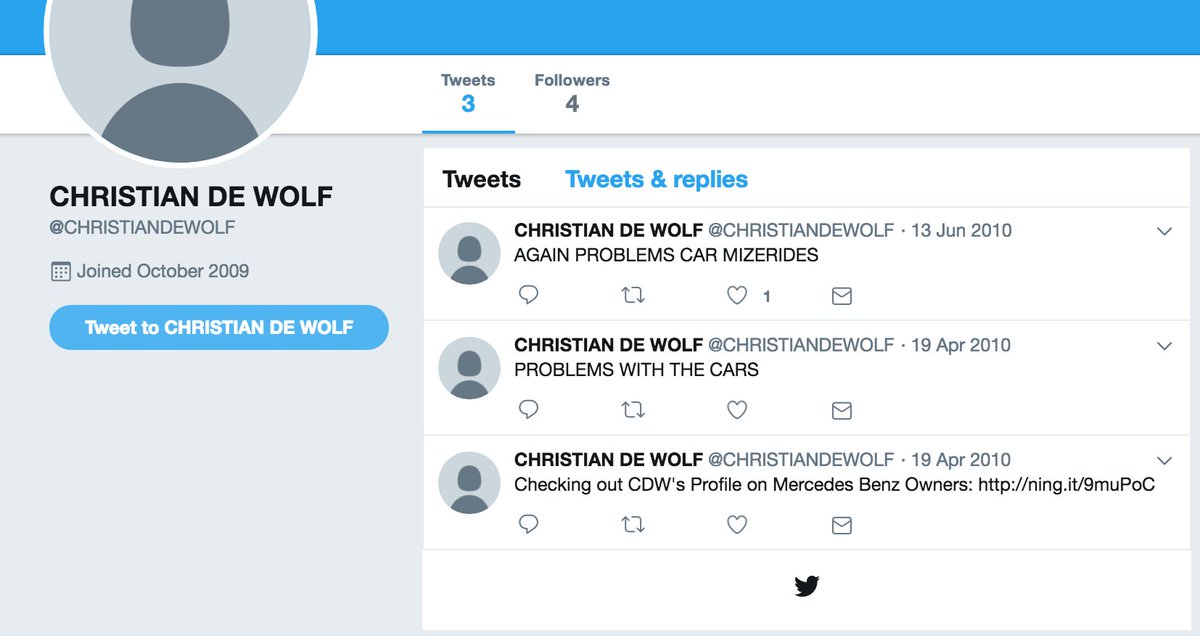The height and width of the screenshot is (636, 1200).
Task: Send 'AGAIN PROBLEMS CAR MIZERIDES' tweet via direct message
Action: tap(842, 295)
